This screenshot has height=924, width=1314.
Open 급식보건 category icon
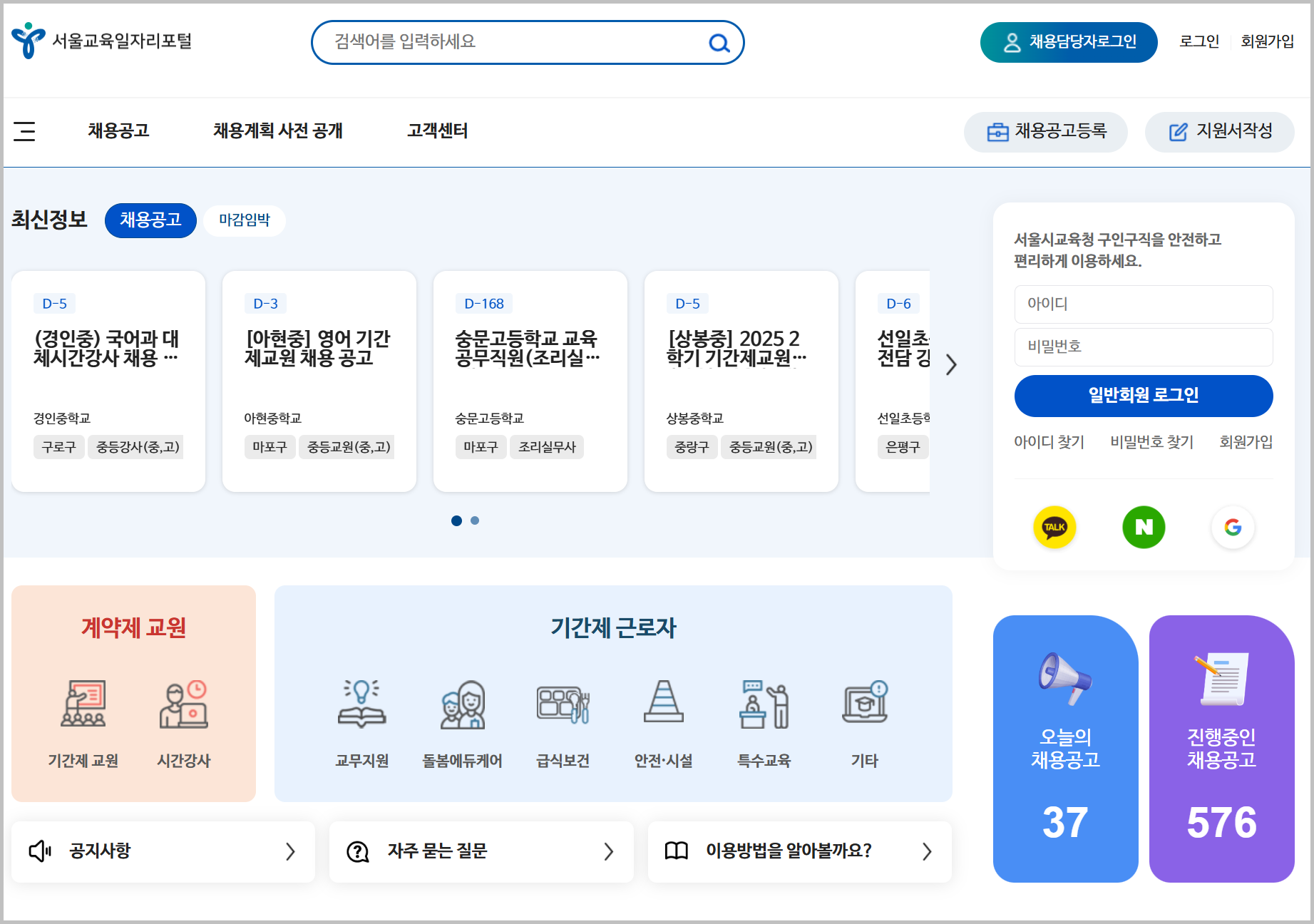pyautogui.click(x=563, y=704)
